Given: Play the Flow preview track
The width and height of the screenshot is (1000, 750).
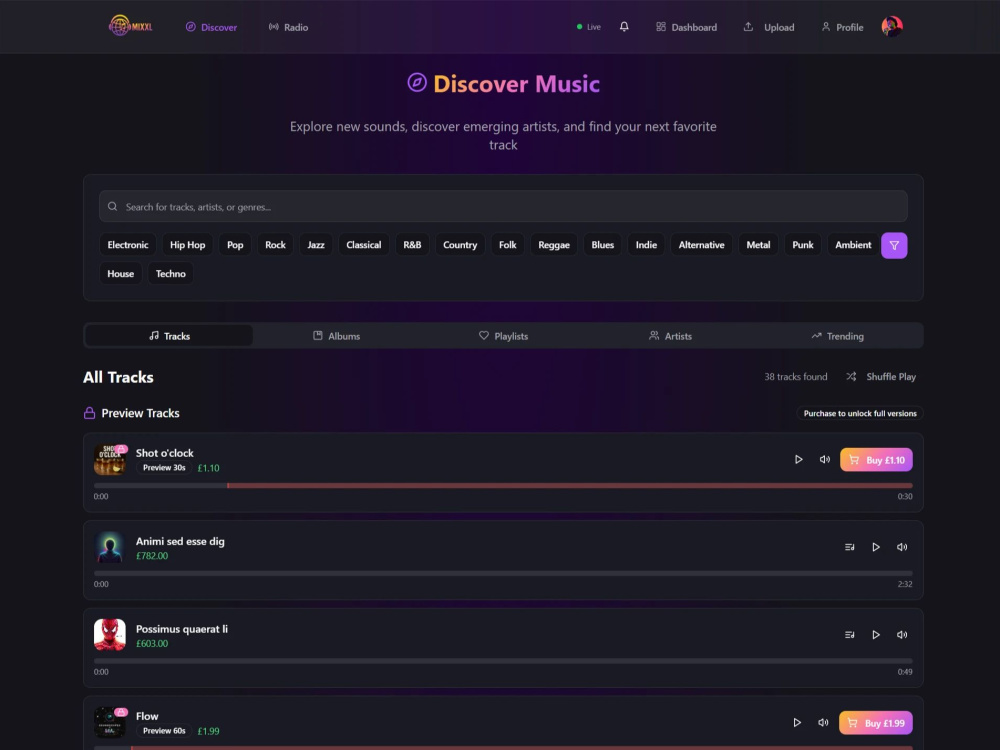Looking at the screenshot, I should tap(797, 723).
